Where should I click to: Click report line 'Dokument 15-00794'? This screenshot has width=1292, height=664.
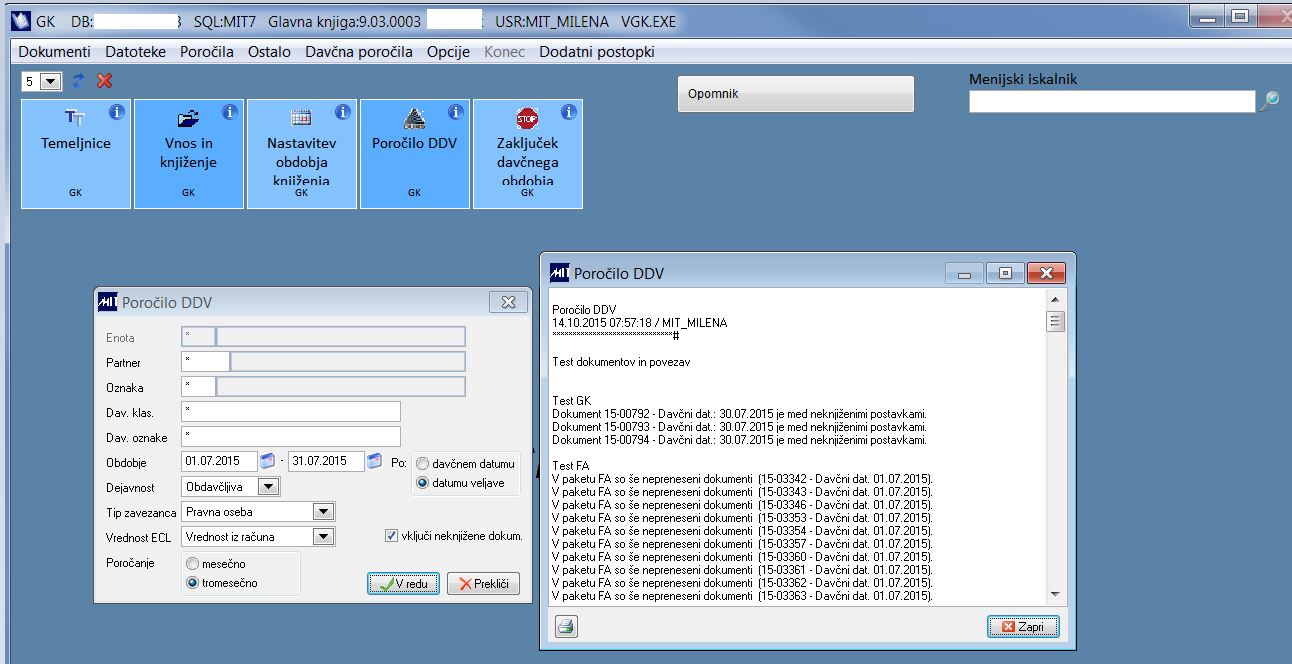coord(740,440)
